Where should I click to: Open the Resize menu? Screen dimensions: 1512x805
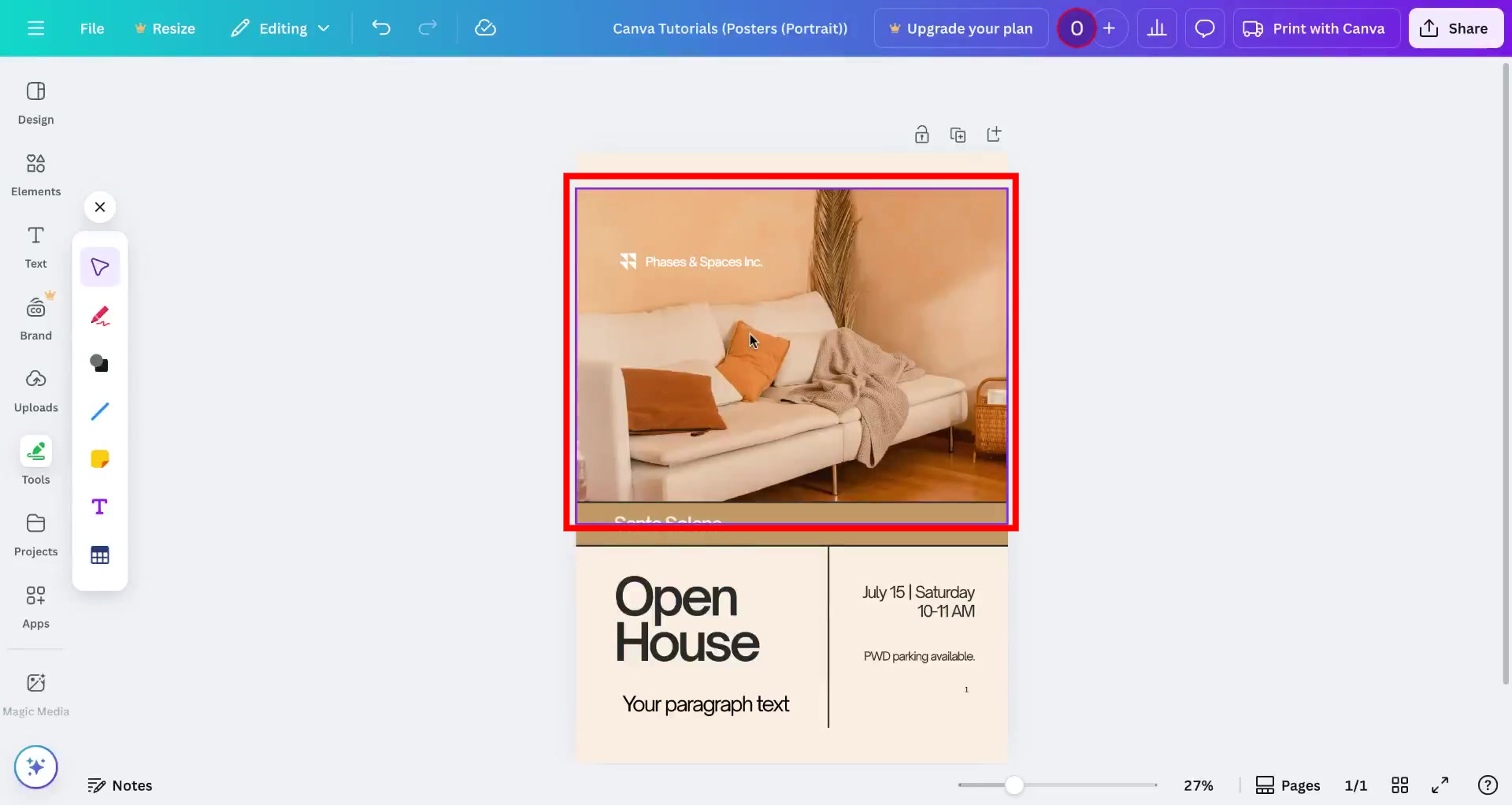[165, 28]
